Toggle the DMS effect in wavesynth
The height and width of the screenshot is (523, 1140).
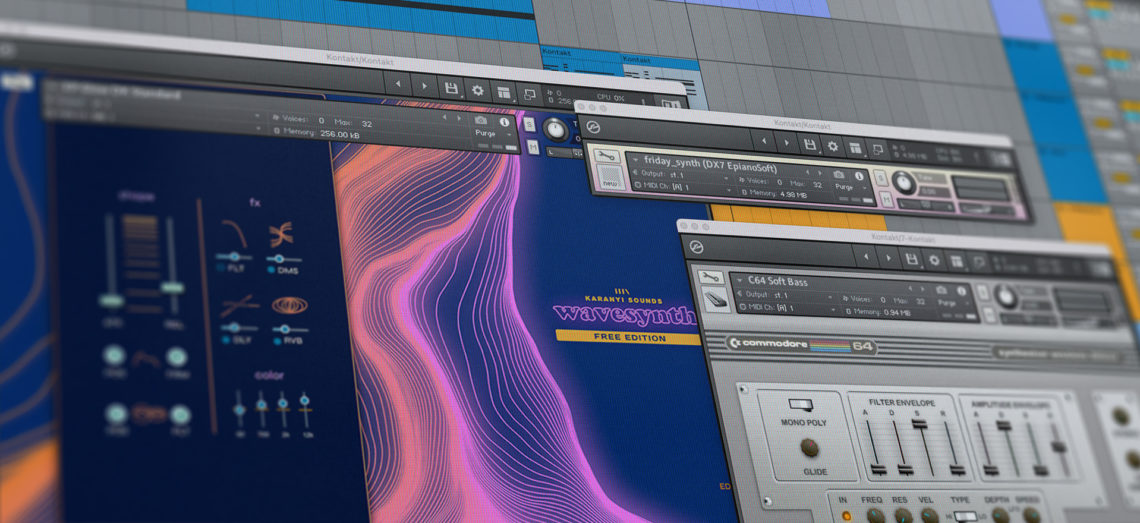271,270
